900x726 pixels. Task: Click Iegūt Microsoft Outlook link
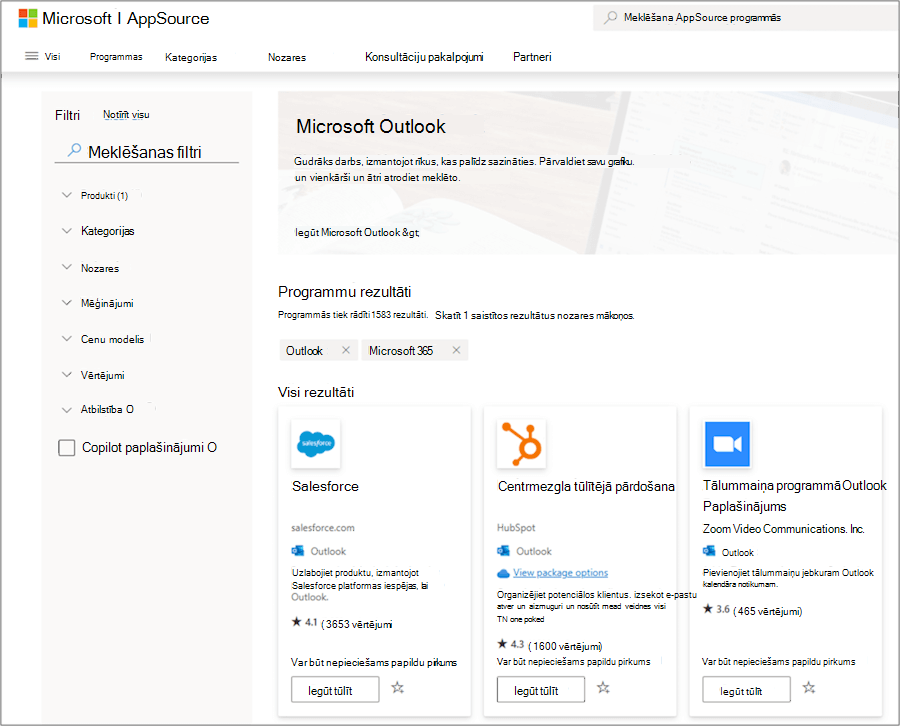point(357,232)
